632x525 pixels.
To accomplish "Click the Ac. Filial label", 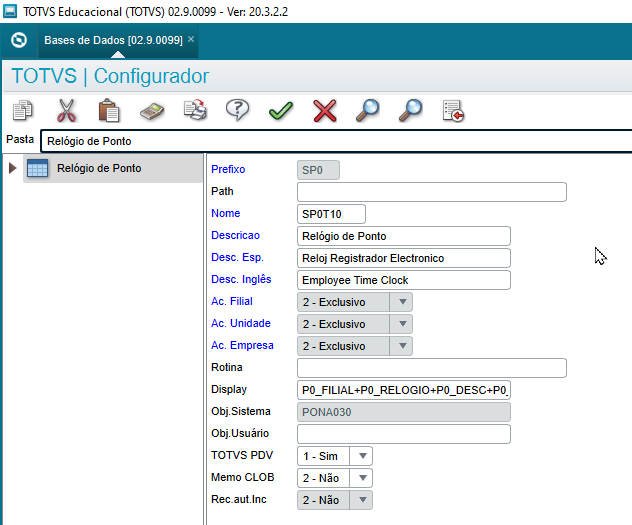I will coord(232,301).
